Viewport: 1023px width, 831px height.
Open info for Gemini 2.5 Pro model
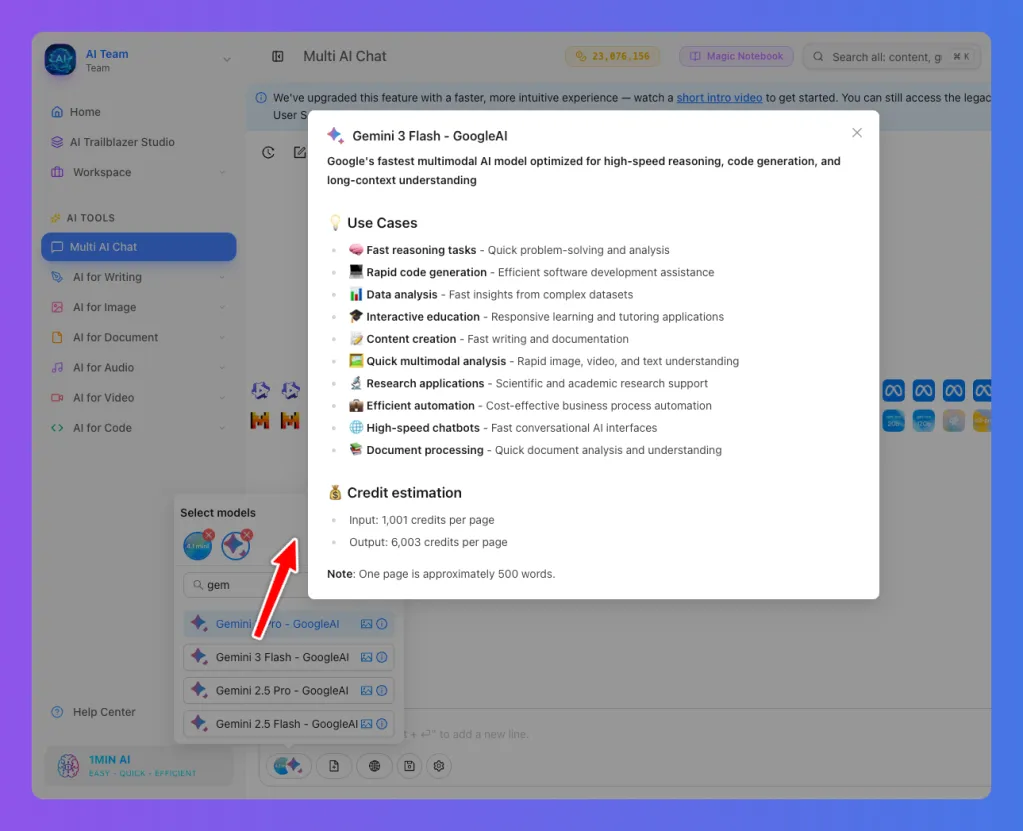click(382, 691)
